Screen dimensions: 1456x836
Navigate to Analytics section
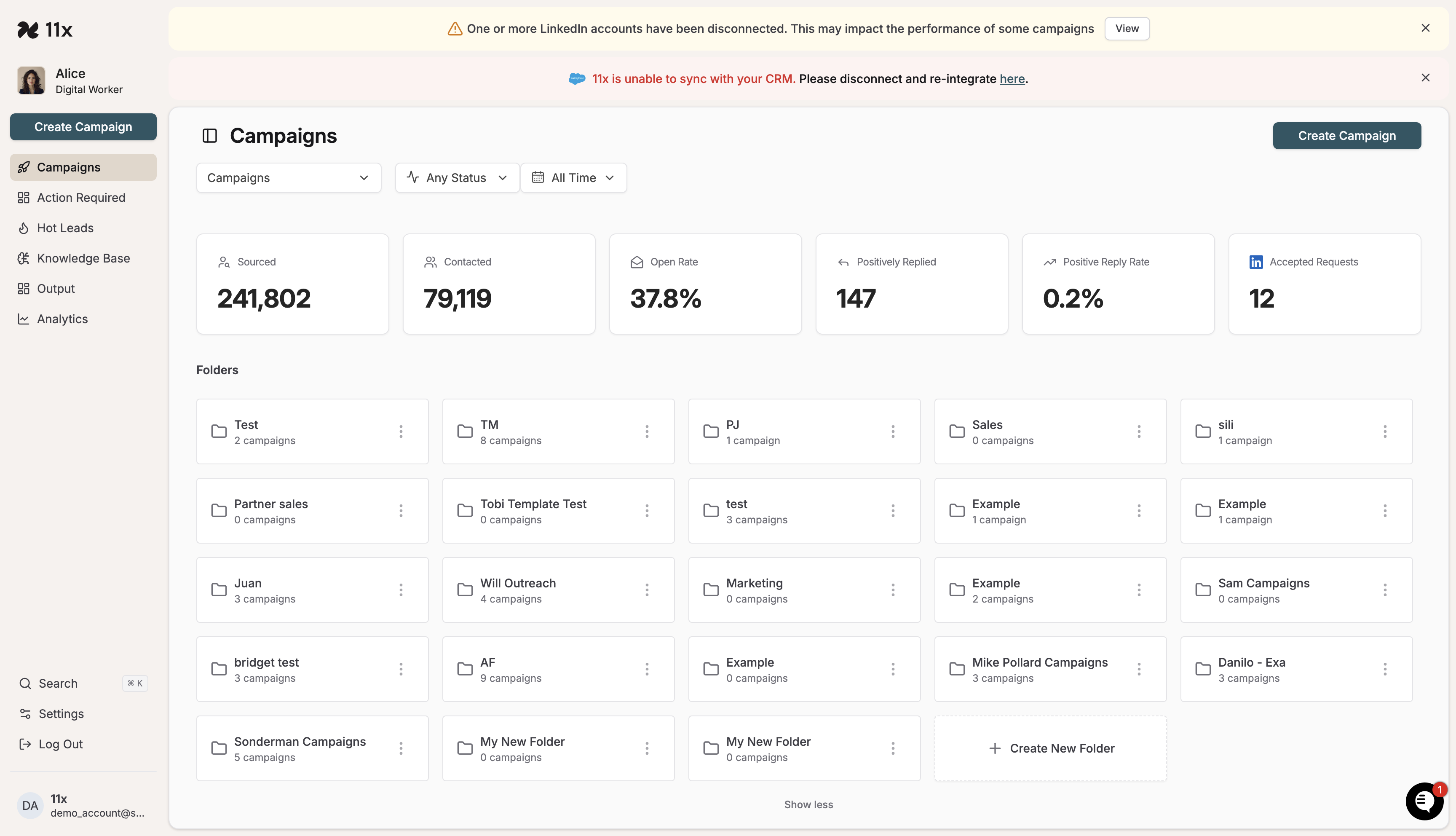(x=62, y=319)
